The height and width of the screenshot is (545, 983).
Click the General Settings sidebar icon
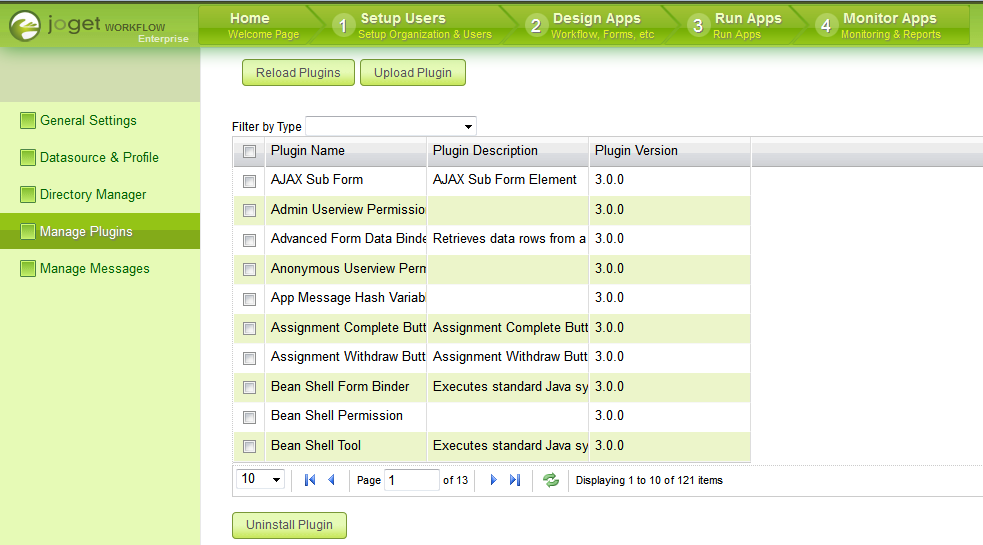click(28, 120)
